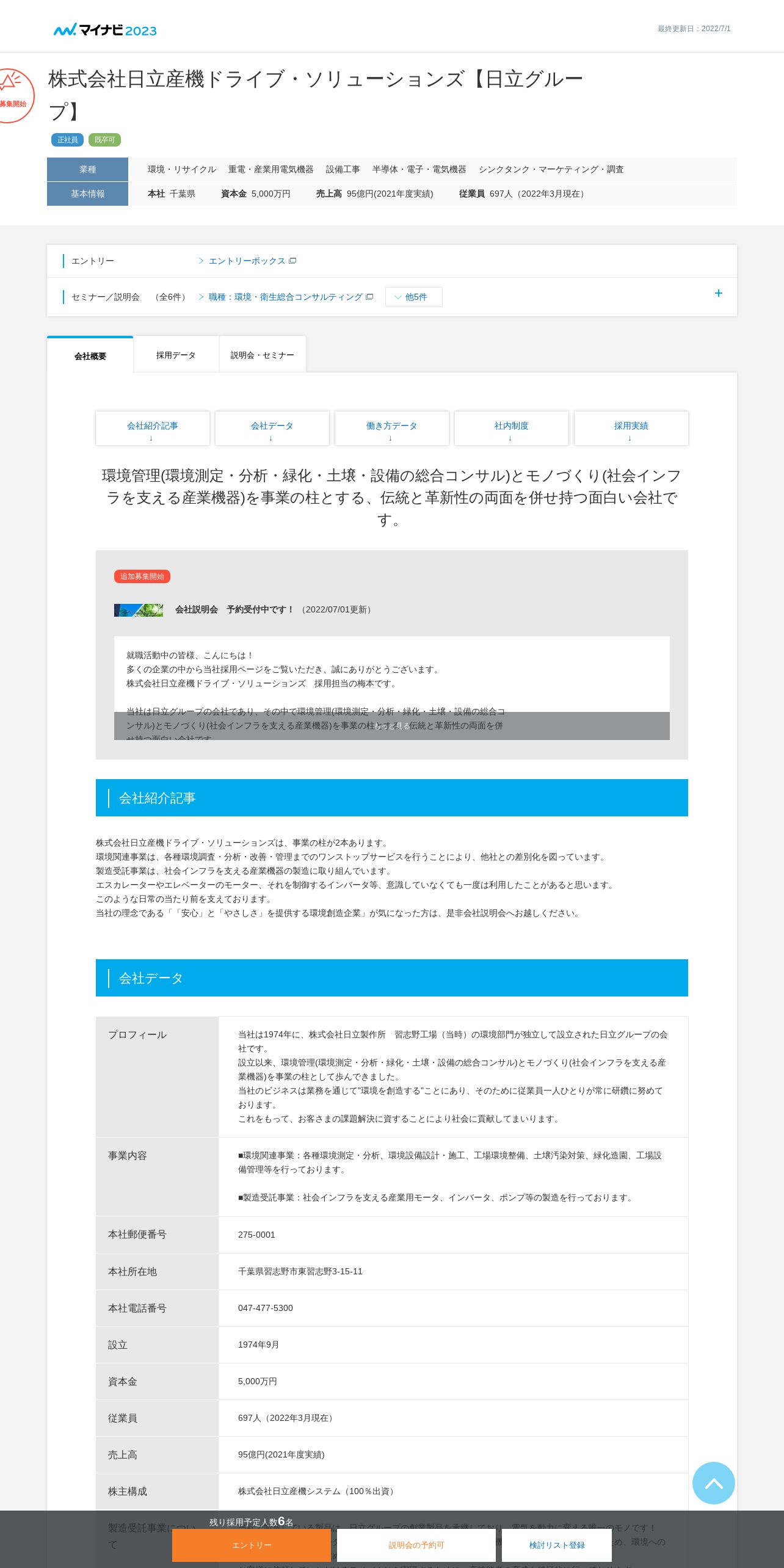Jump to the 社内制度 section anchor
This screenshot has width=784, height=1568.
512,429
